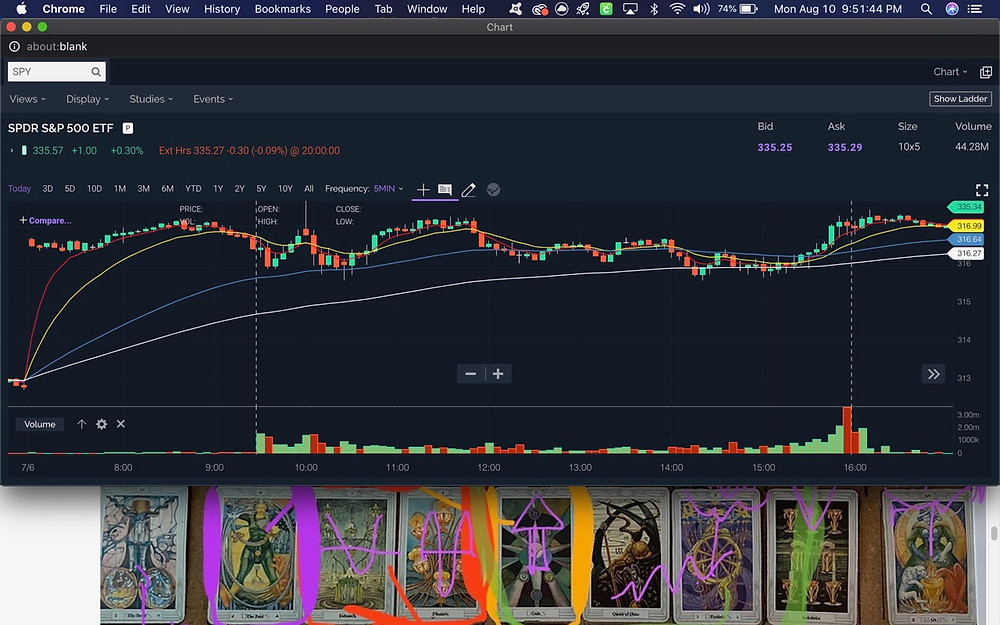The image size is (1000, 625).
Task: Select the 5Y time range
Action: point(261,189)
